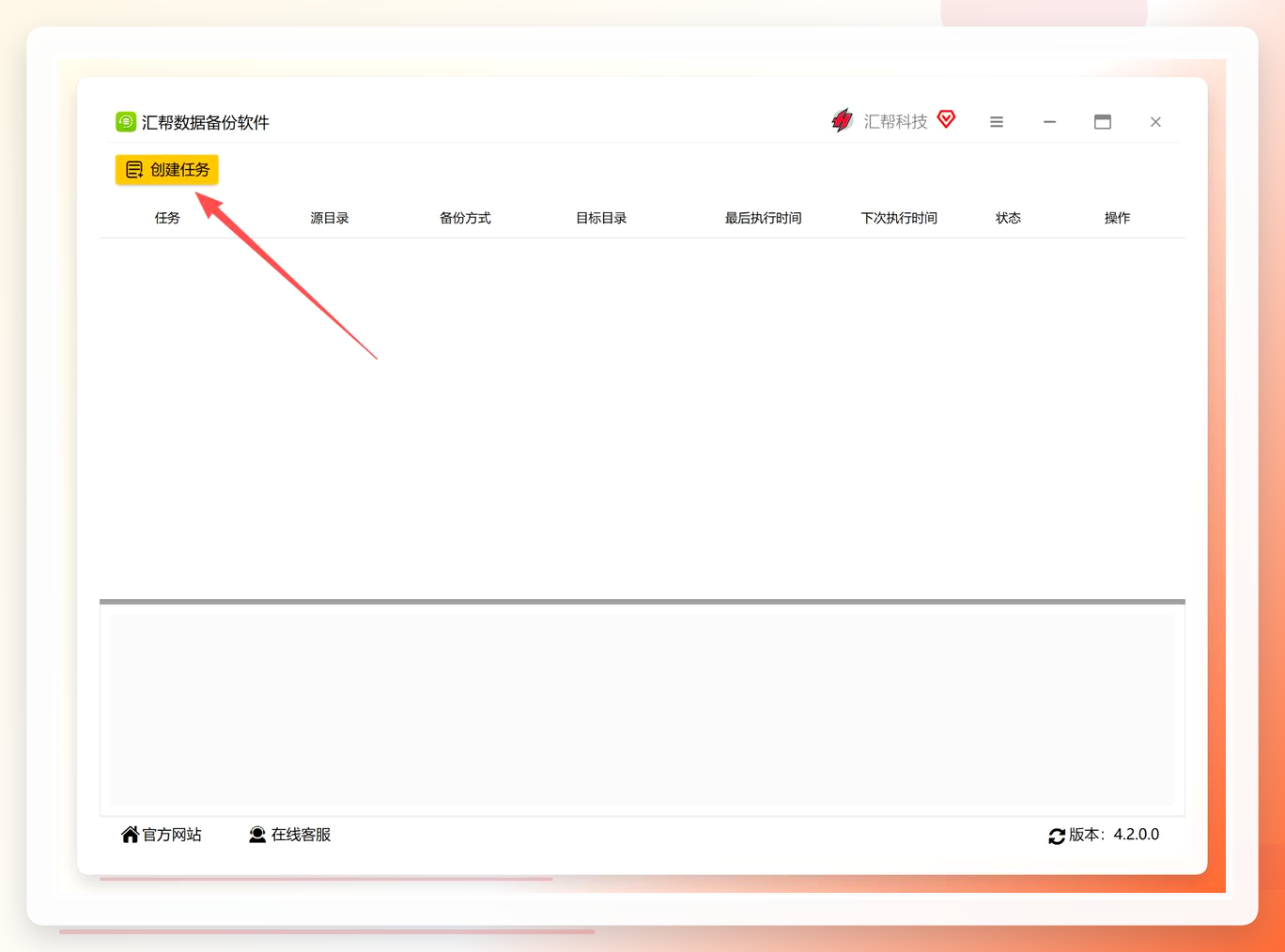Click the green 汇帮数据备份软件 app logo icon

[x=126, y=122]
